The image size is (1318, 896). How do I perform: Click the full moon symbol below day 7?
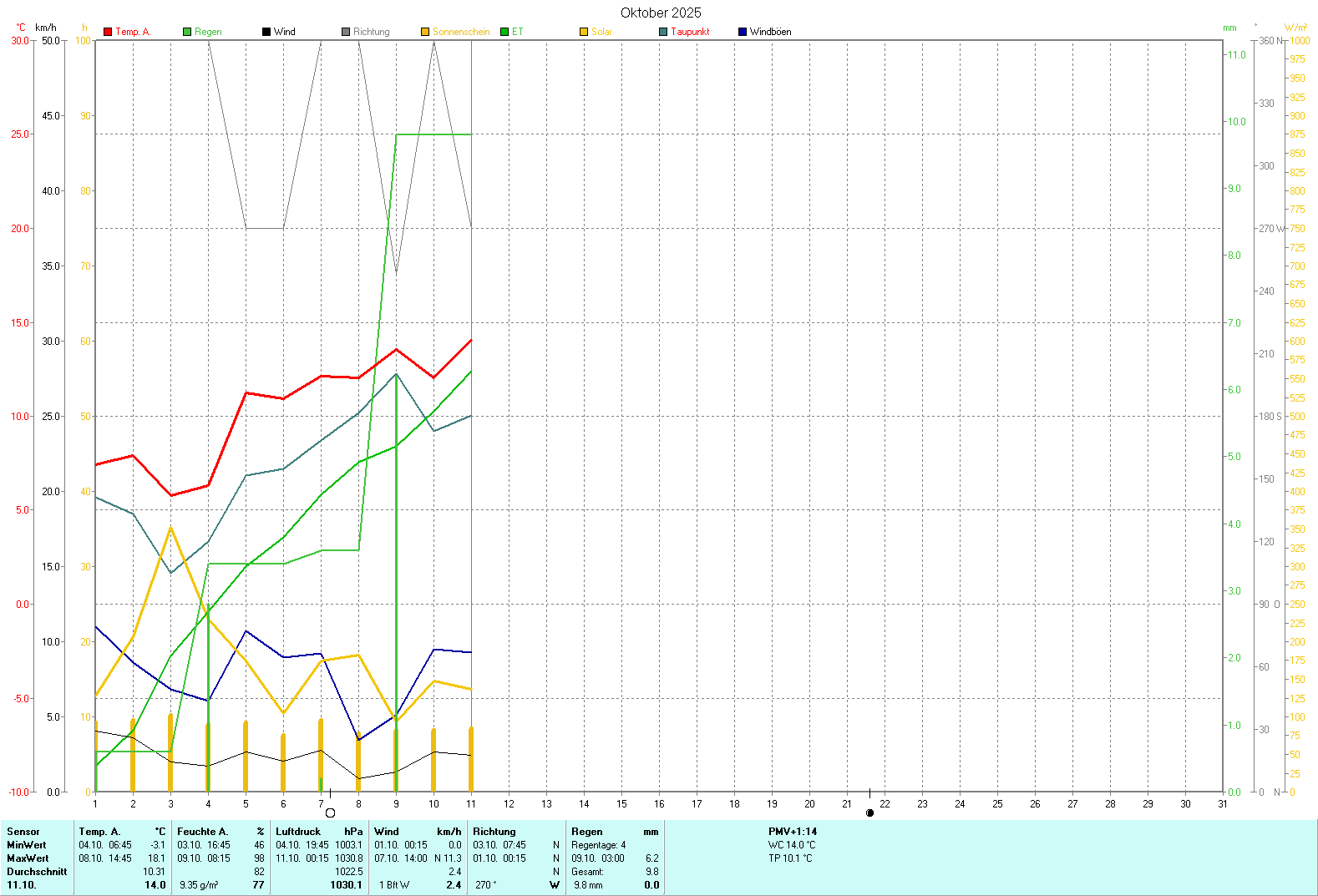(330, 812)
